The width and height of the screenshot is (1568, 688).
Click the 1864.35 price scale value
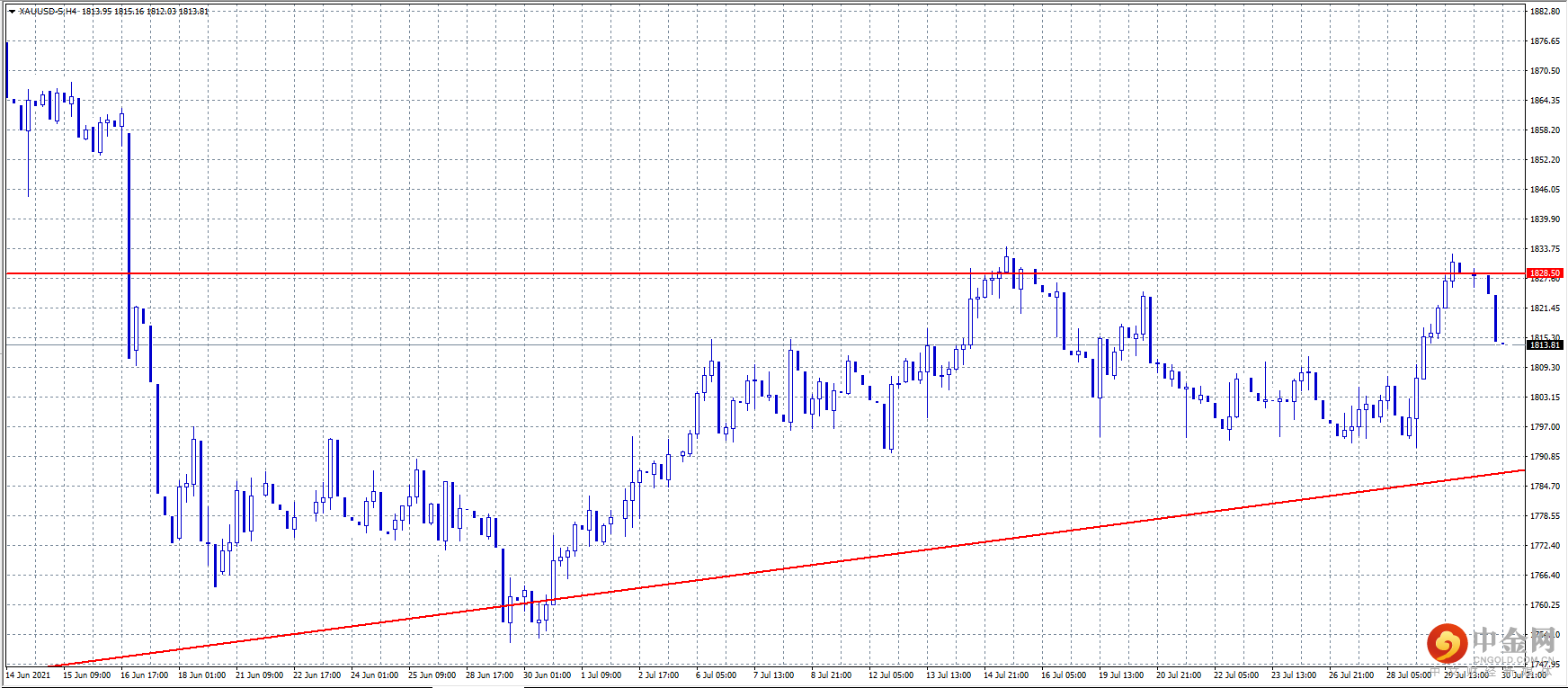[1546, 101]
